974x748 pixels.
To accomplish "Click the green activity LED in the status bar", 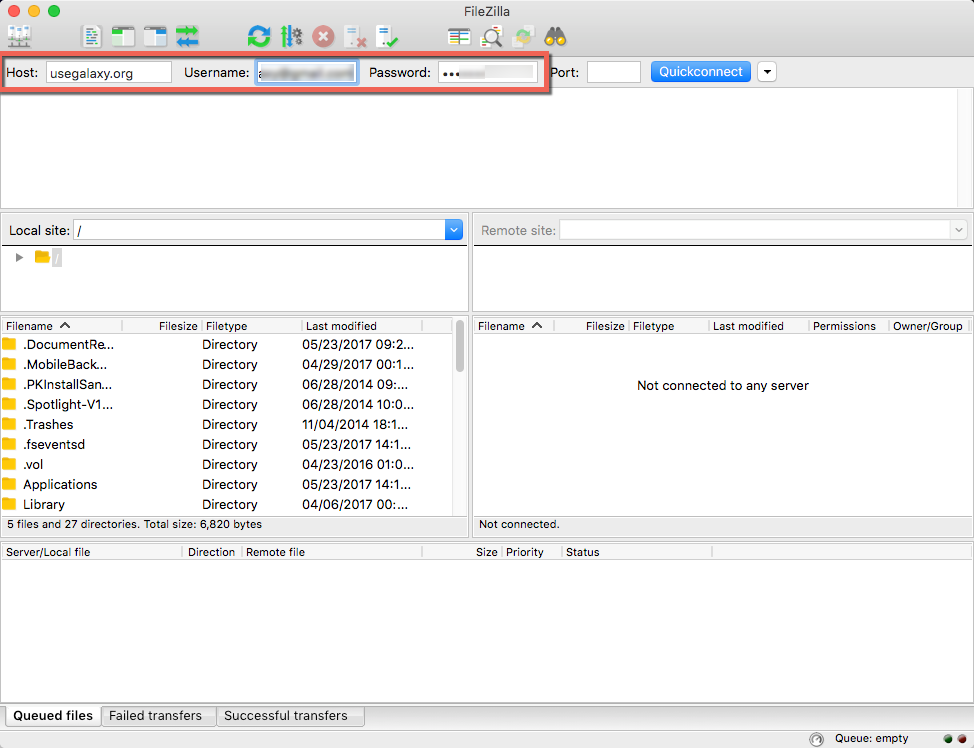I will point(948,739).
